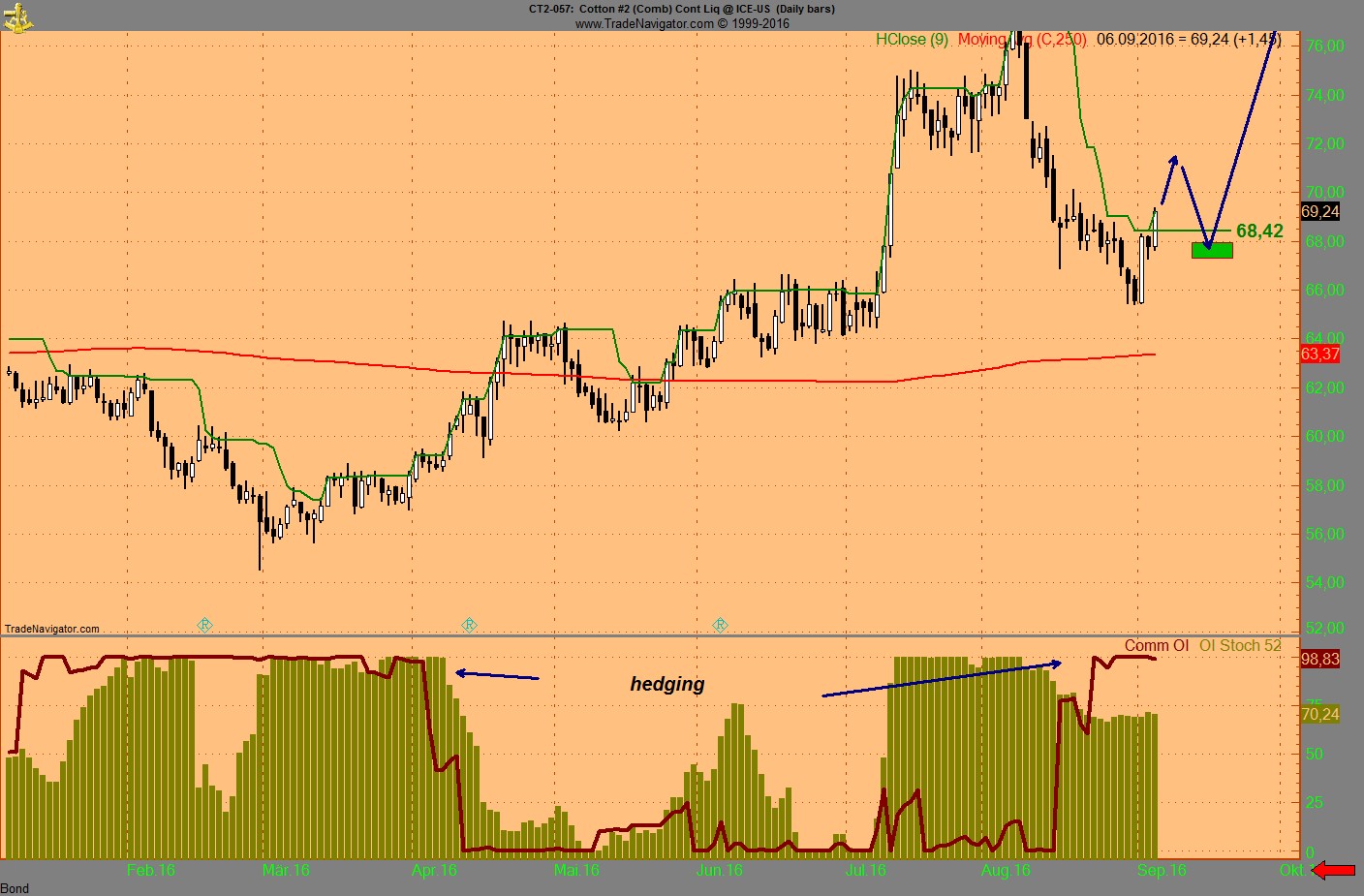Click the TradeNavigator.com watermark label
This screenshot has width=1364, height=896.
[52, 629]
